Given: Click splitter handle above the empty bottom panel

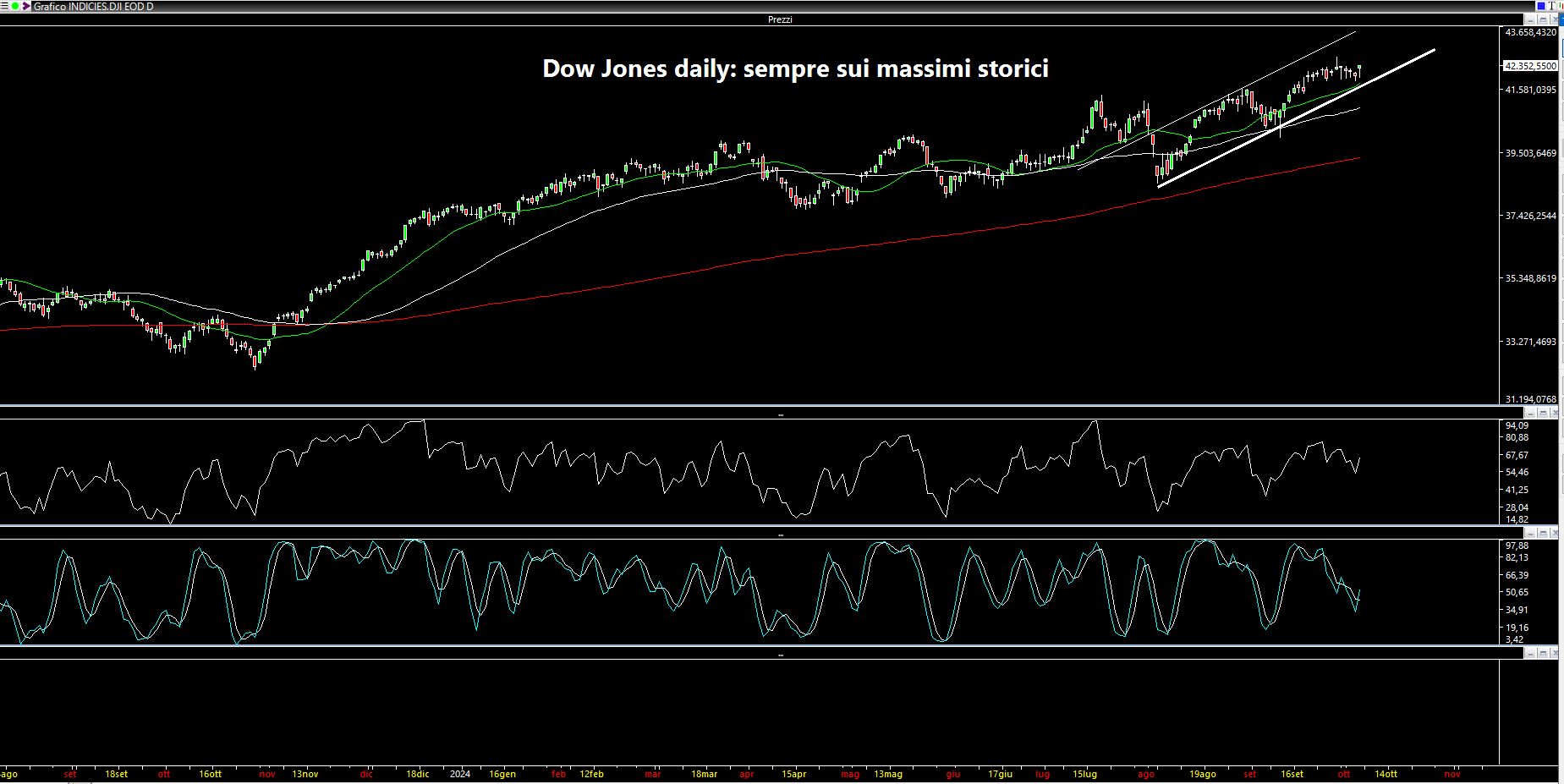Looking at the screenshot, I should point(780,655).
